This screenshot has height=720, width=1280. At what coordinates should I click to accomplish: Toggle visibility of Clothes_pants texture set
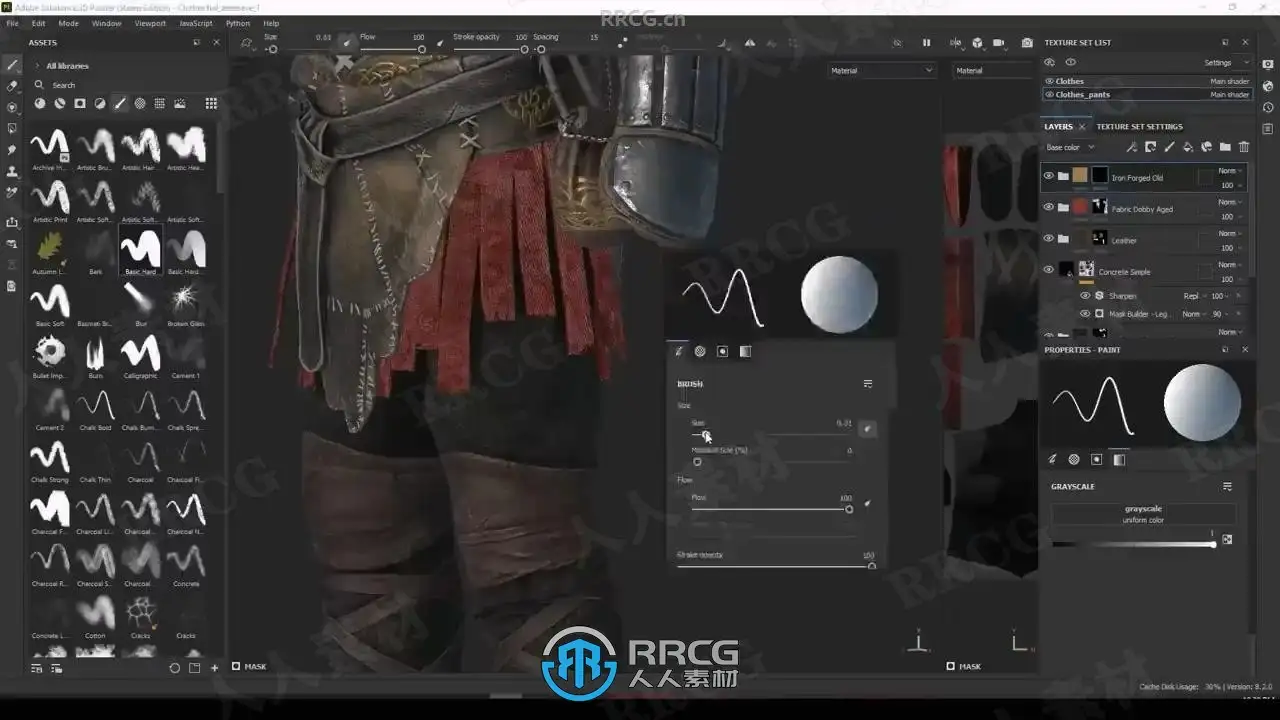coord(1049,94)
